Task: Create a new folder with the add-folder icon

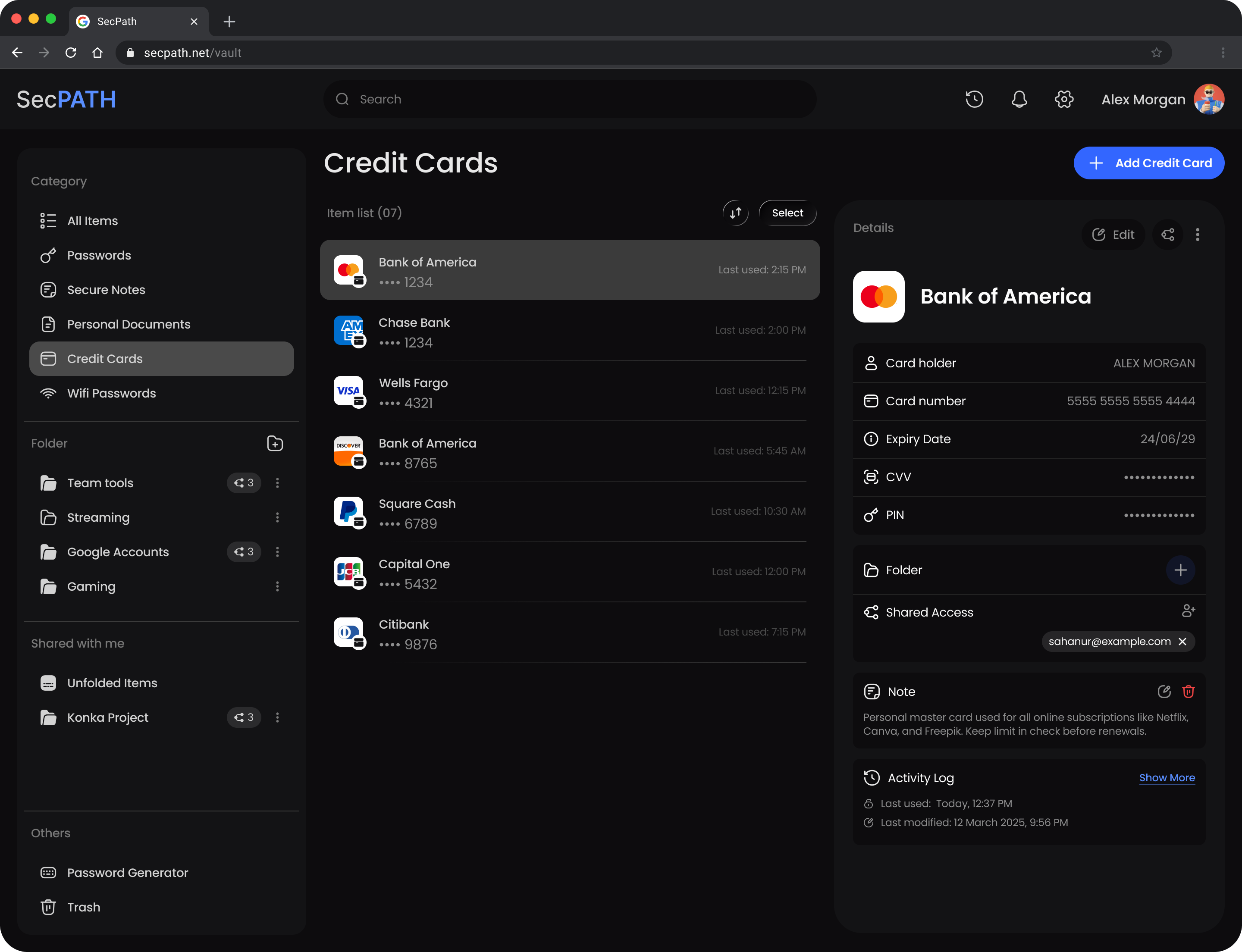Action: (x=275, y=443)
